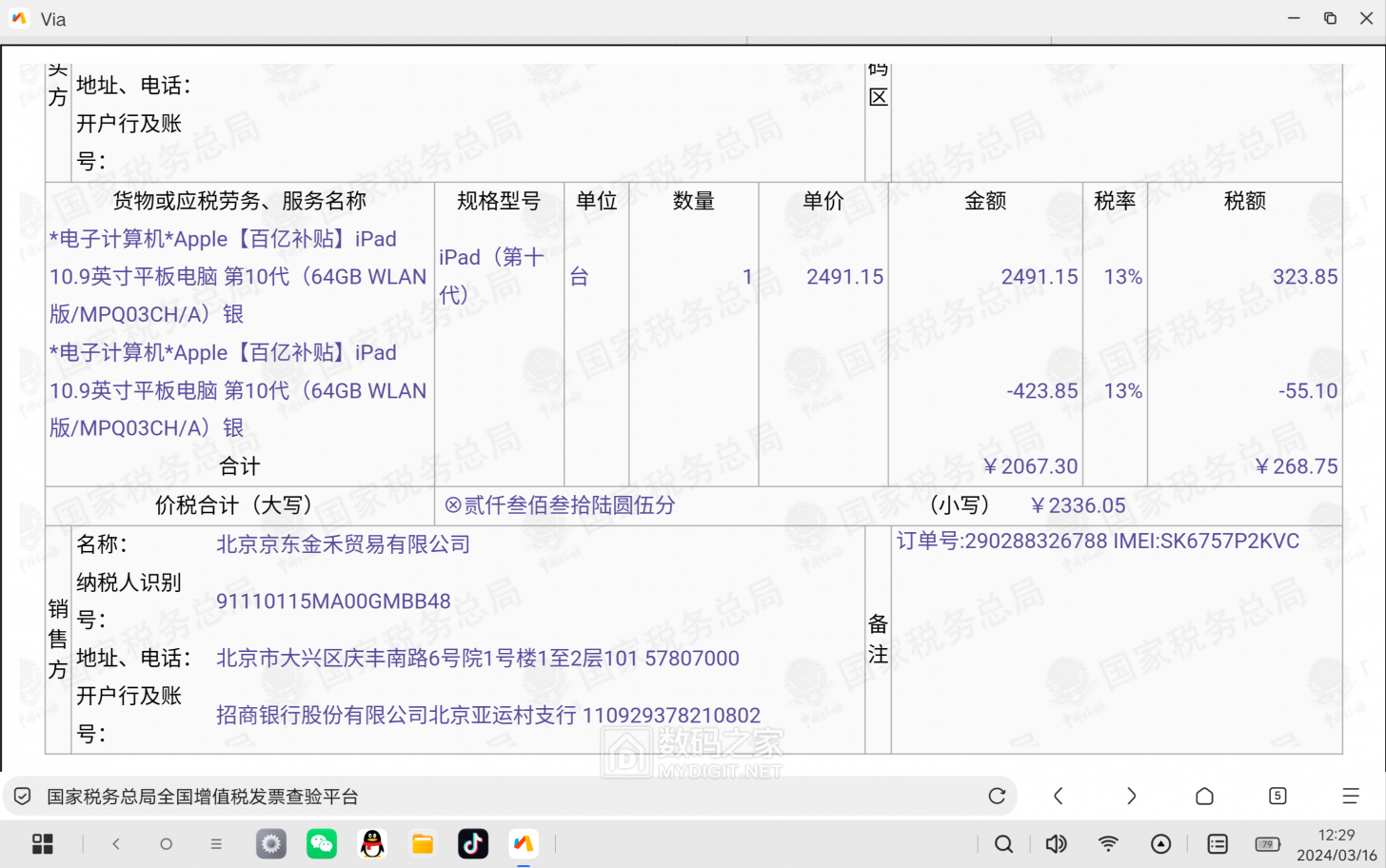The width and height of the screenshot is (1386, 868).
Task: Open the Settings gear app in taskbar
Action: pos(271,843)
